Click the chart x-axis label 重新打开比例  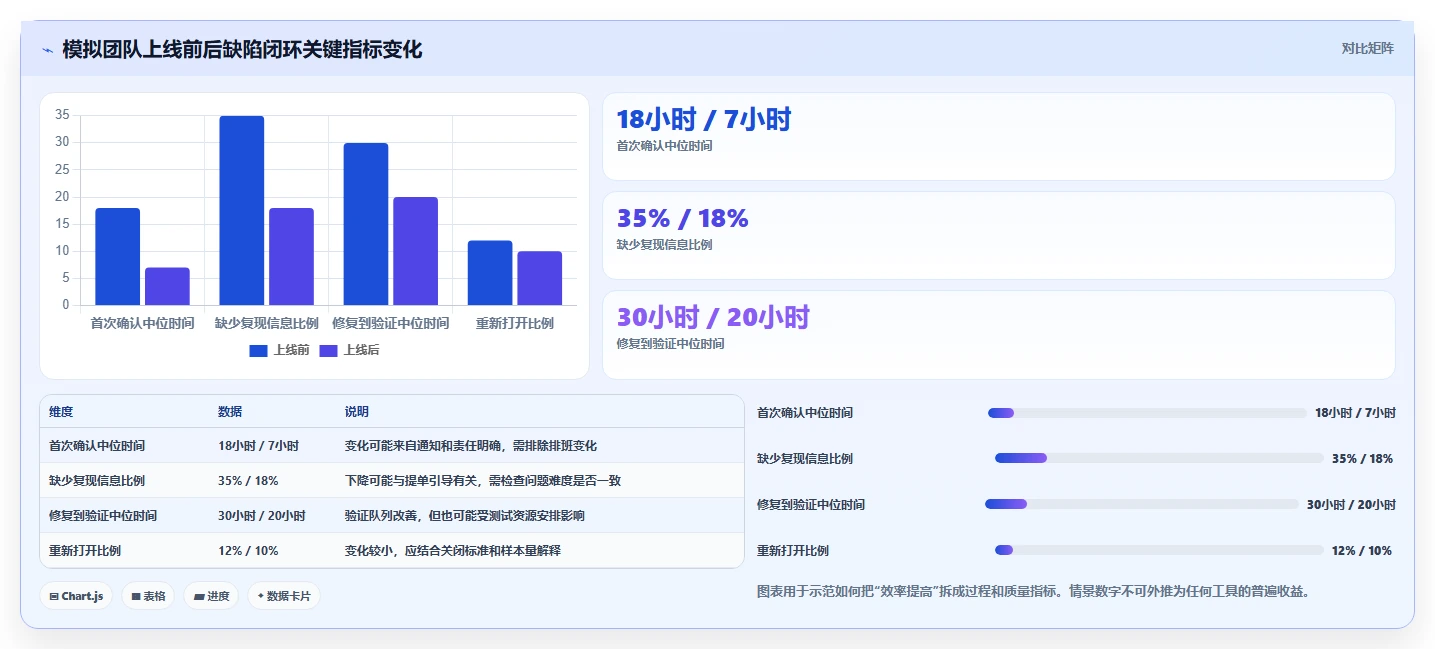(514, 323)
